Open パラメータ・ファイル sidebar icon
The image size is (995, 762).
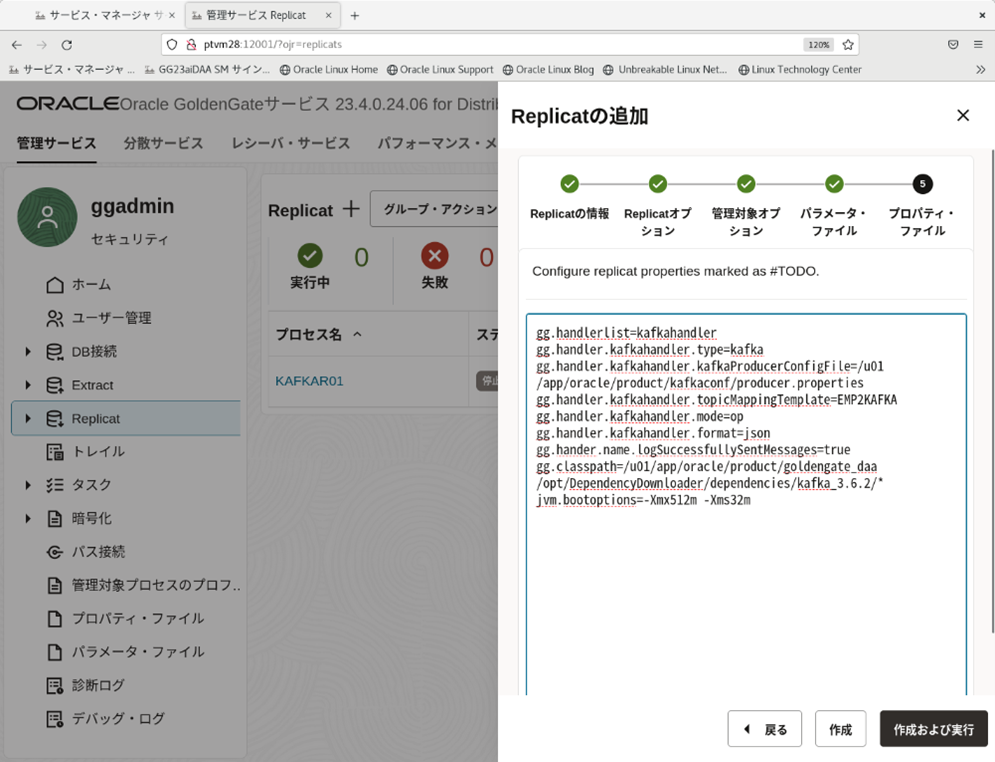(x=55, y=652)
